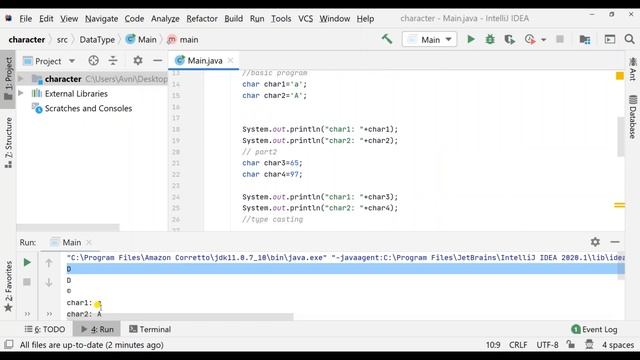Go down the stack trace arrow
This screenshot has width=640, height=360.
coord(49,282)
